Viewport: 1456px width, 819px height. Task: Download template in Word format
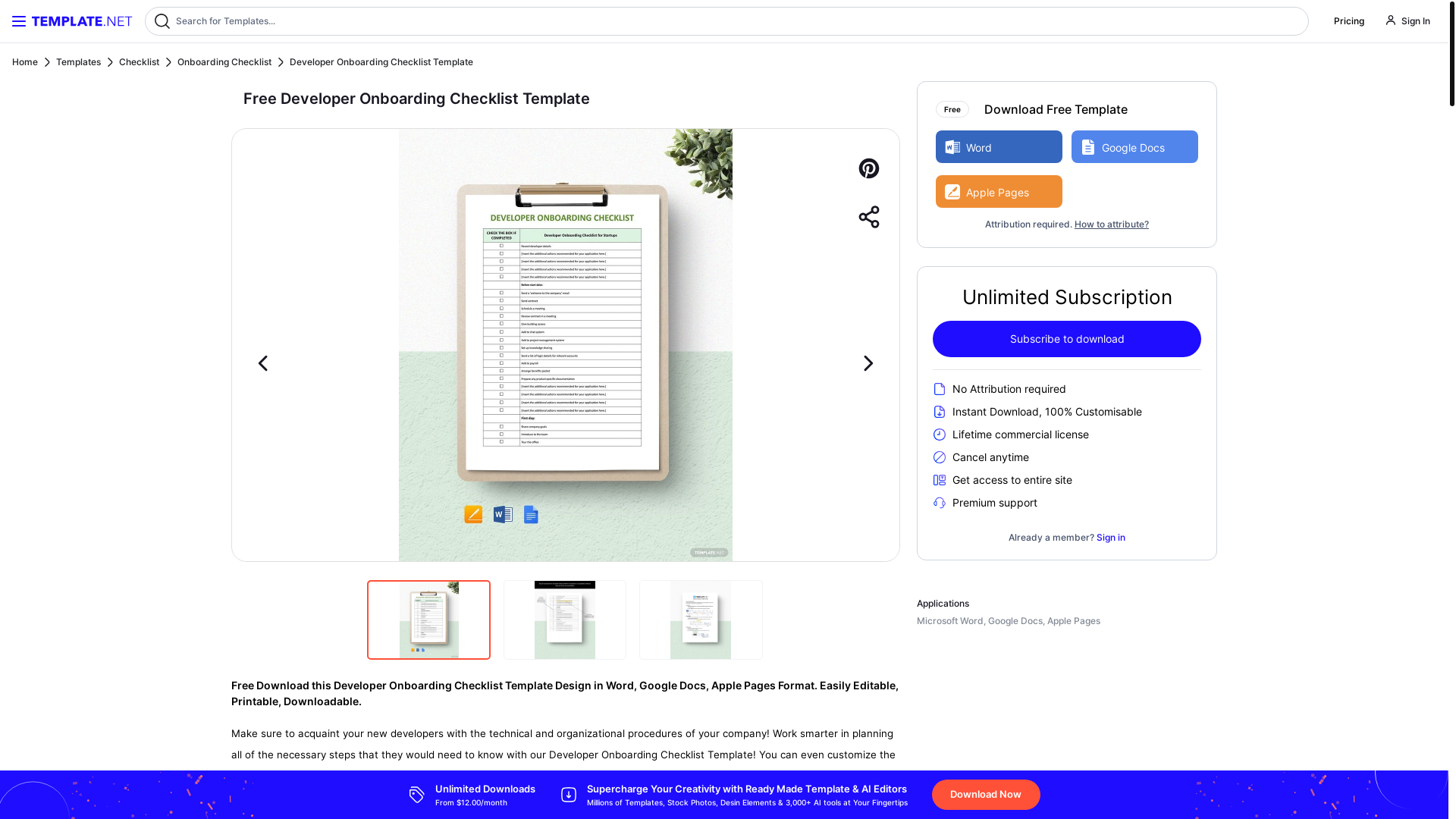click(999, 147)
